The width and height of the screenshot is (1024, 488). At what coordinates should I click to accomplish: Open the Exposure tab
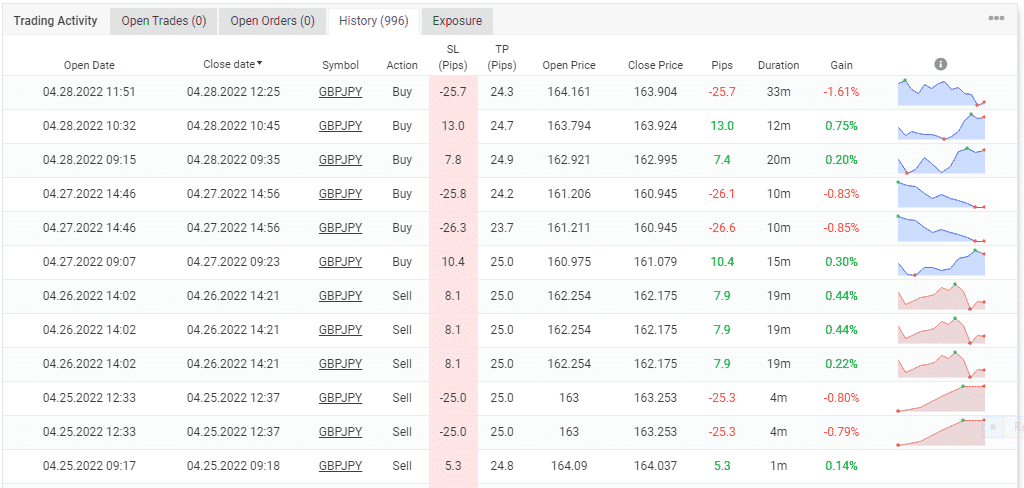coord(457,21)
